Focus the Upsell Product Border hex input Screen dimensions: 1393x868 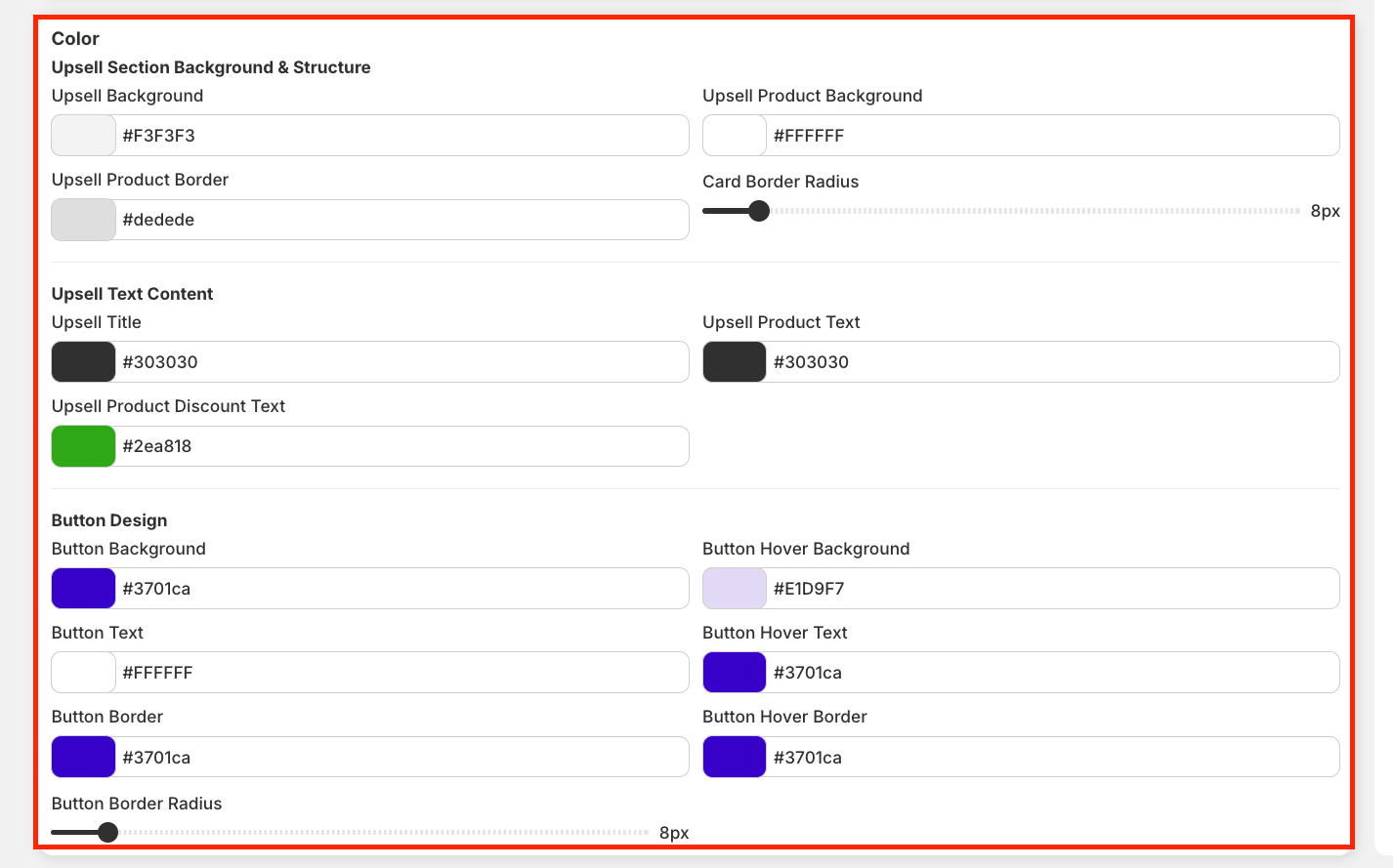pos(401,220)
